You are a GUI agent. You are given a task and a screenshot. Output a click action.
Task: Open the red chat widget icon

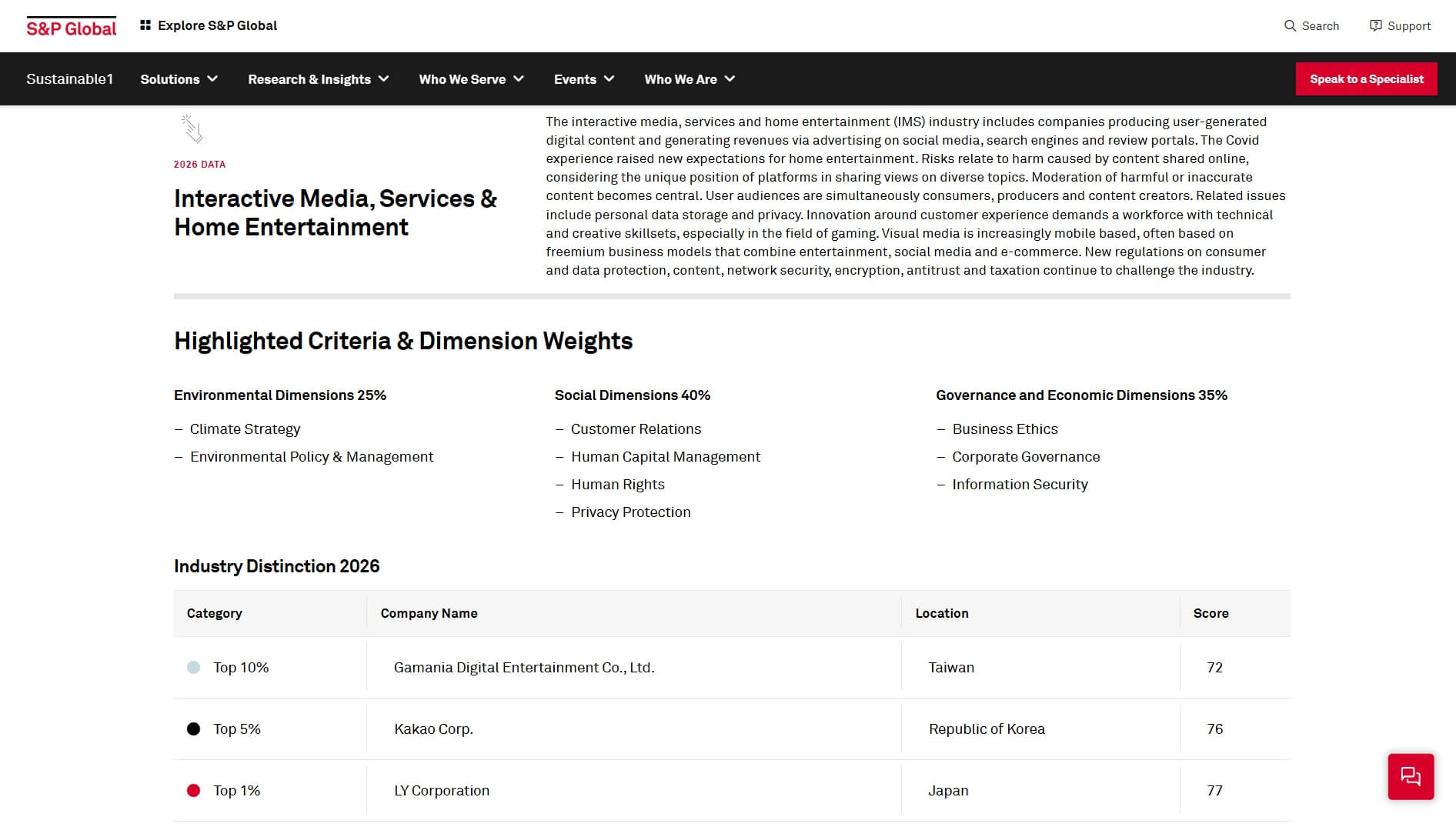pyautogui.click(x=1410, y=776)
